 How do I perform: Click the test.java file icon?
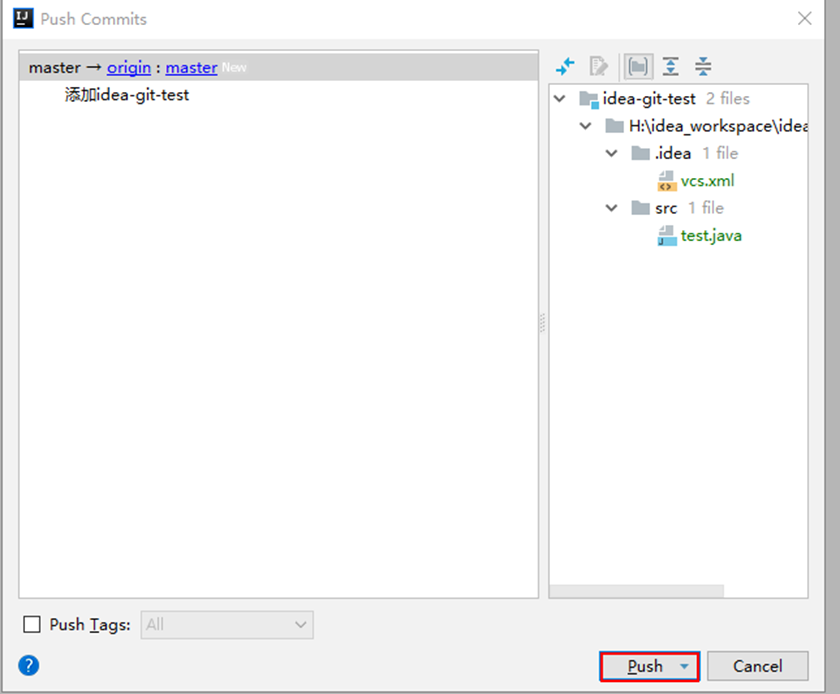pyautogui.click(x=666, y=236)
